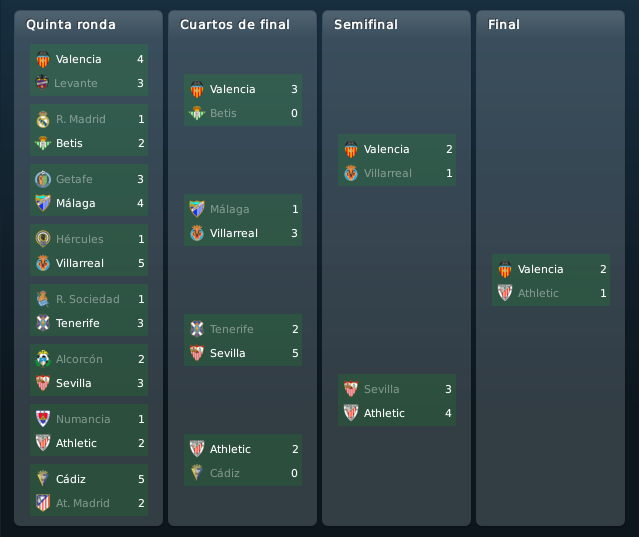
Task: Click Numancia crest in Quinta ronda
Action: click(x=43, y=419)
